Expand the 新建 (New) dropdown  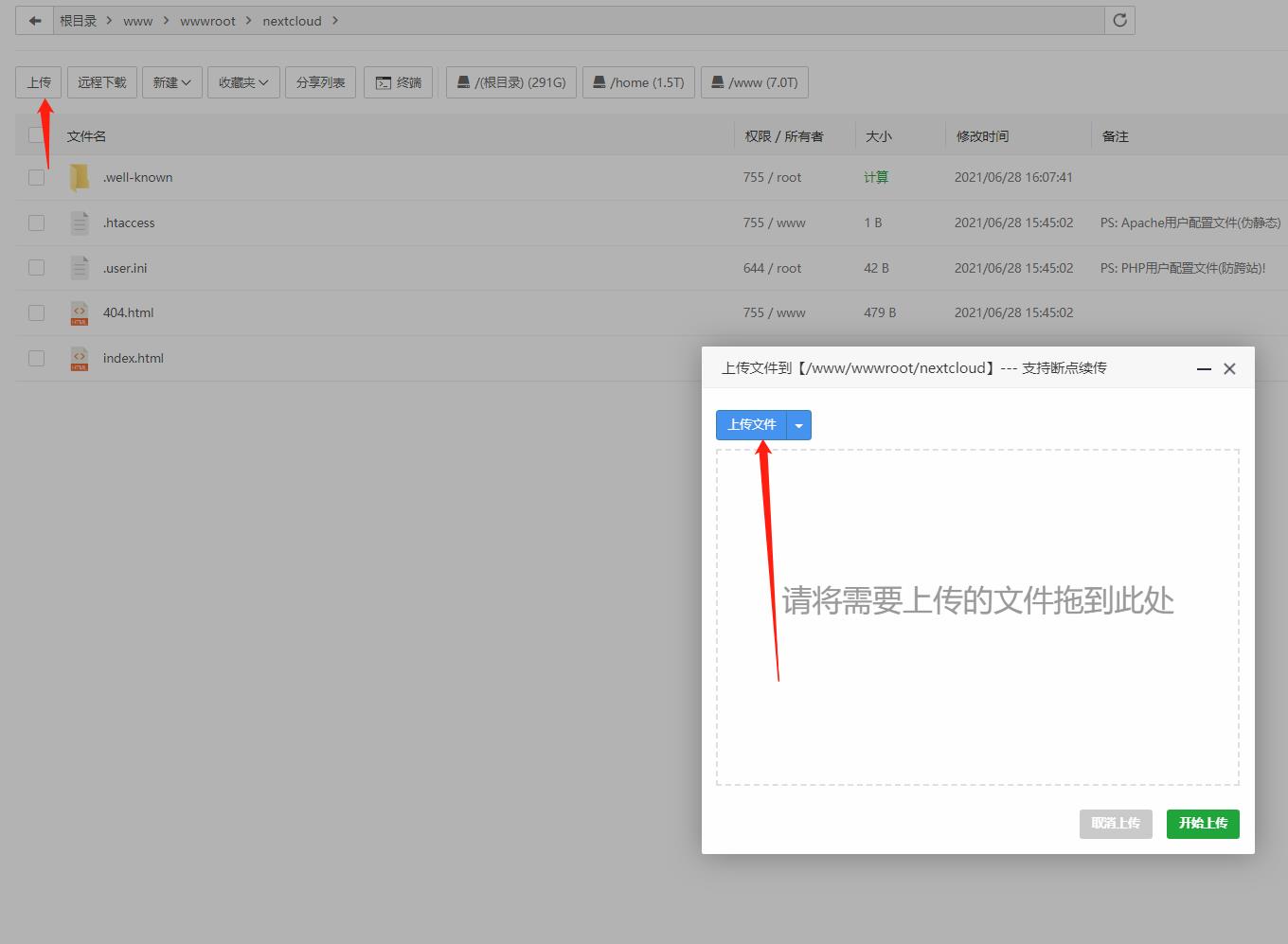[x=172, y=82]
